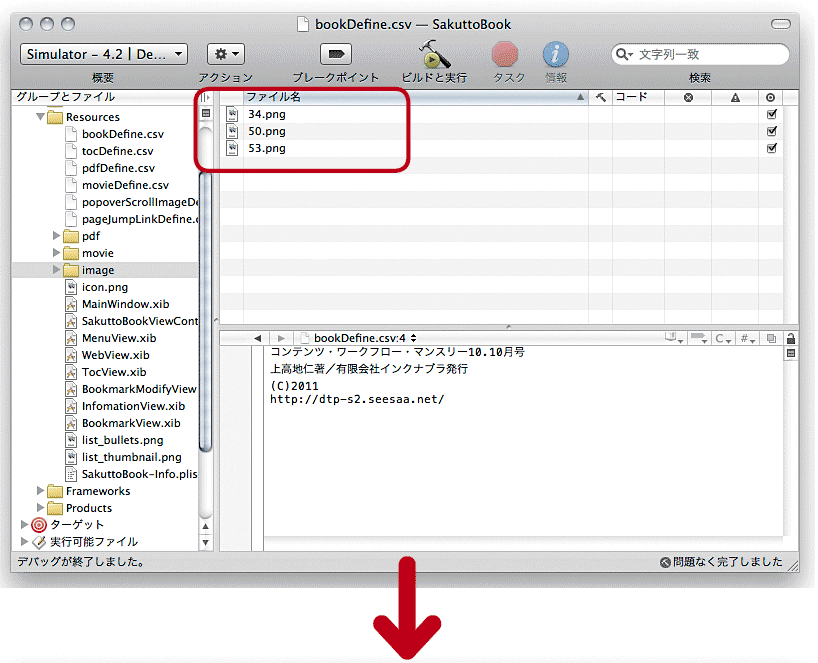Click the red Tasks stop icon
The height and width of the screenshot is (663, 818).
click(x=505, y=54)
